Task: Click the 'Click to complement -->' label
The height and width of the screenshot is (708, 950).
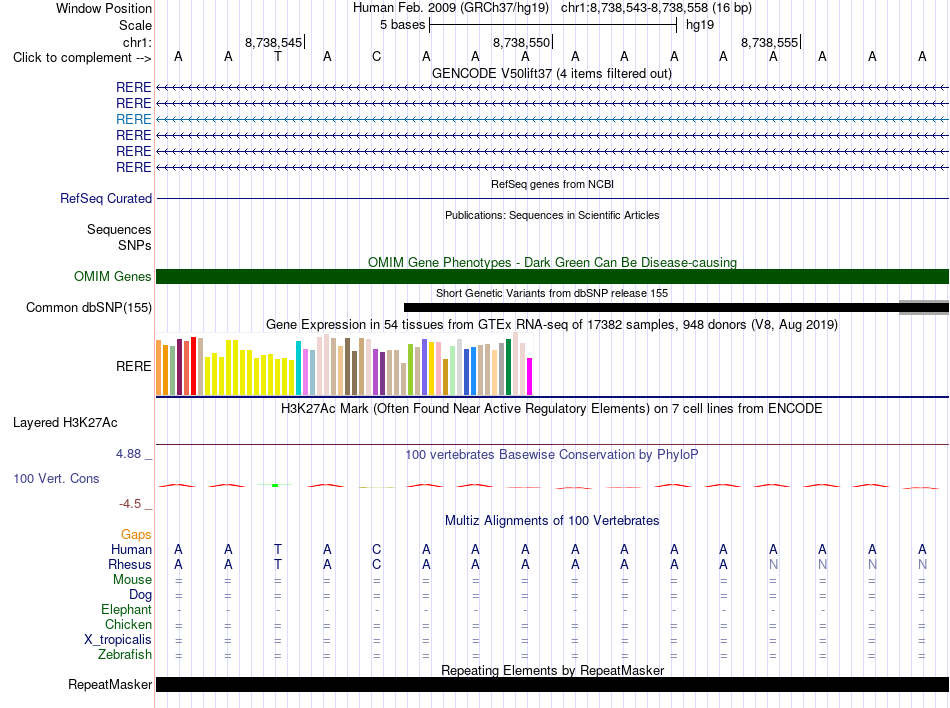Action: 82,58
